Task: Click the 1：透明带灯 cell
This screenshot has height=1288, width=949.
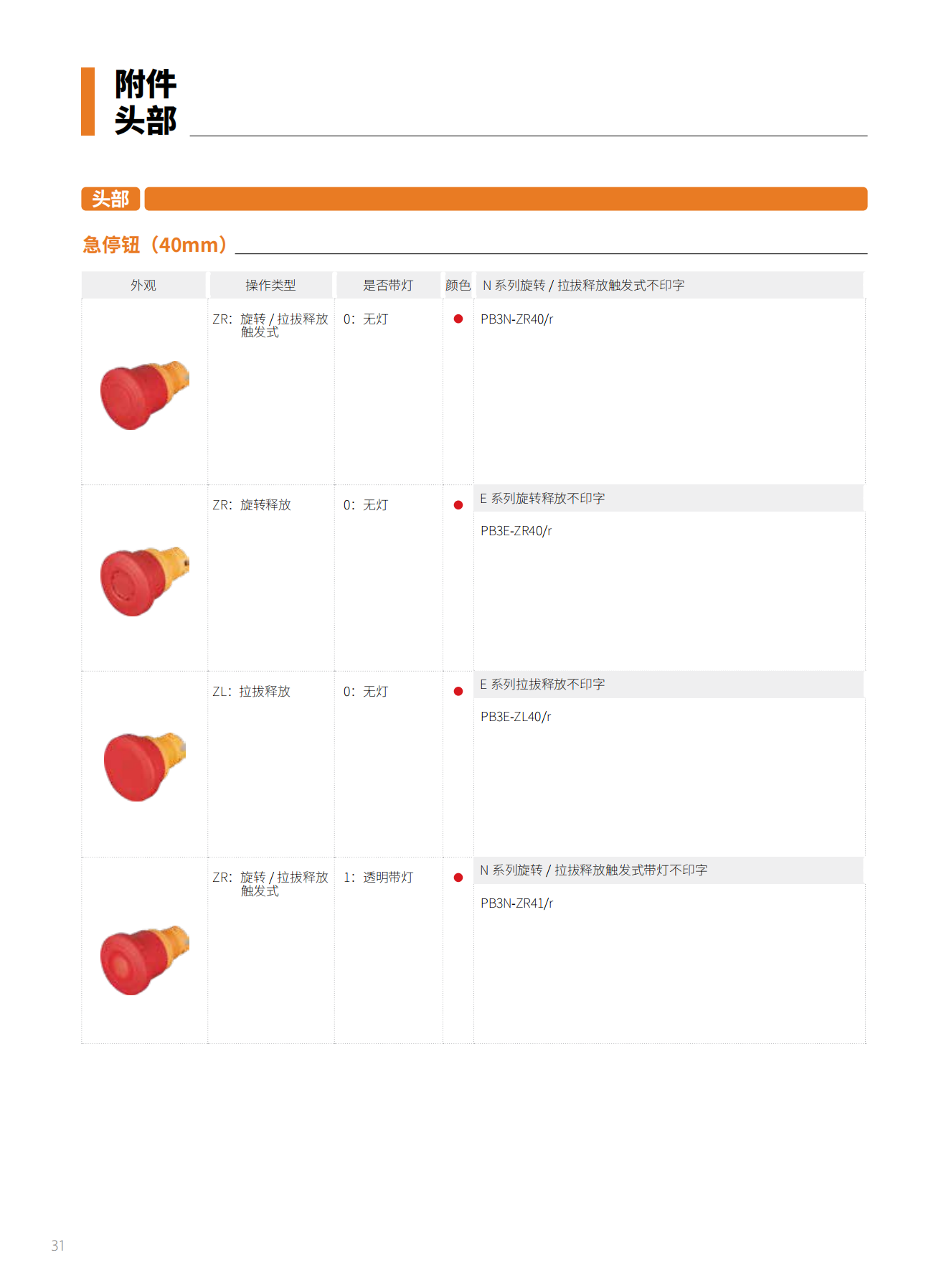Action: point(379,878)
